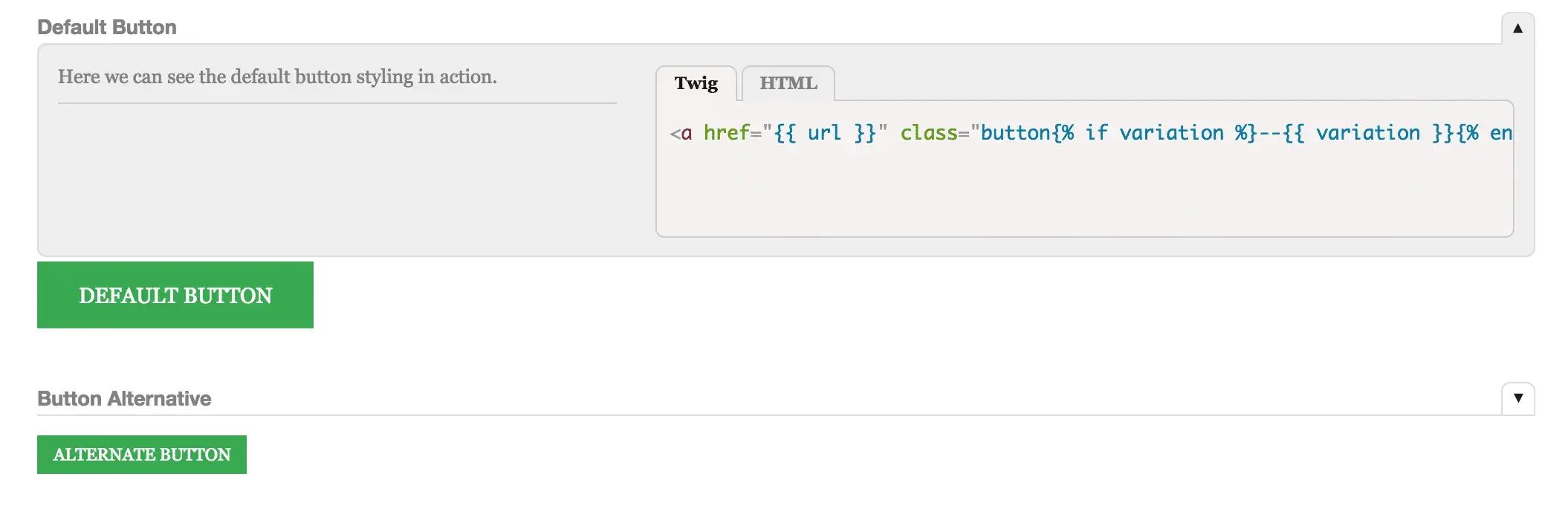Click the divider line under the description
This screenshot has height=523, width=1568.
pyautogui.click(x=337, y=103)
